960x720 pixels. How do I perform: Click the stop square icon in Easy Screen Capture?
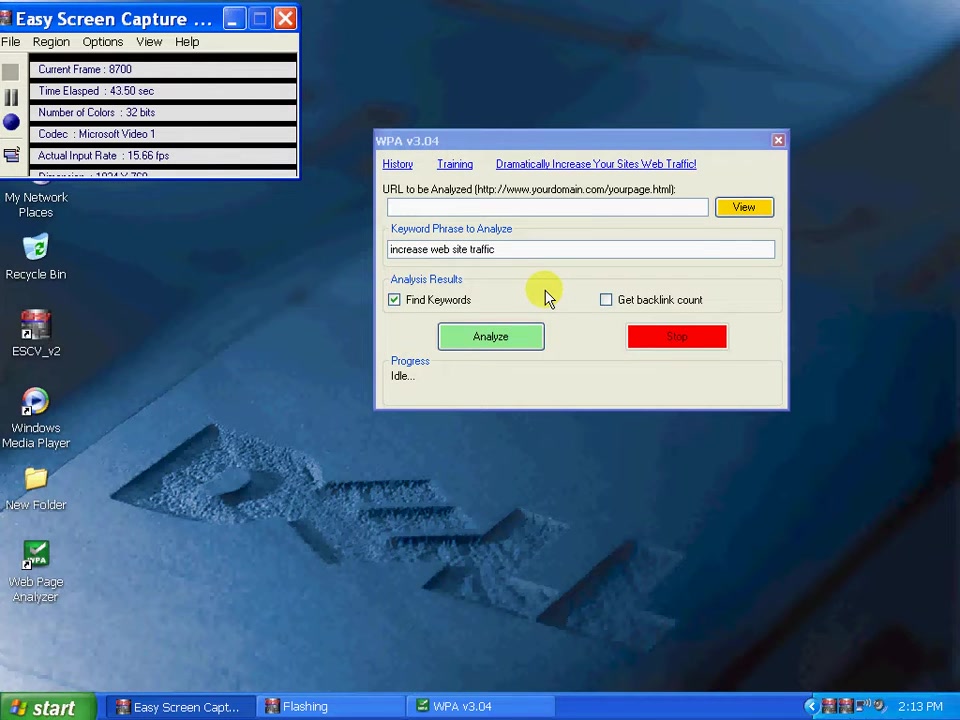click(11, 72)
